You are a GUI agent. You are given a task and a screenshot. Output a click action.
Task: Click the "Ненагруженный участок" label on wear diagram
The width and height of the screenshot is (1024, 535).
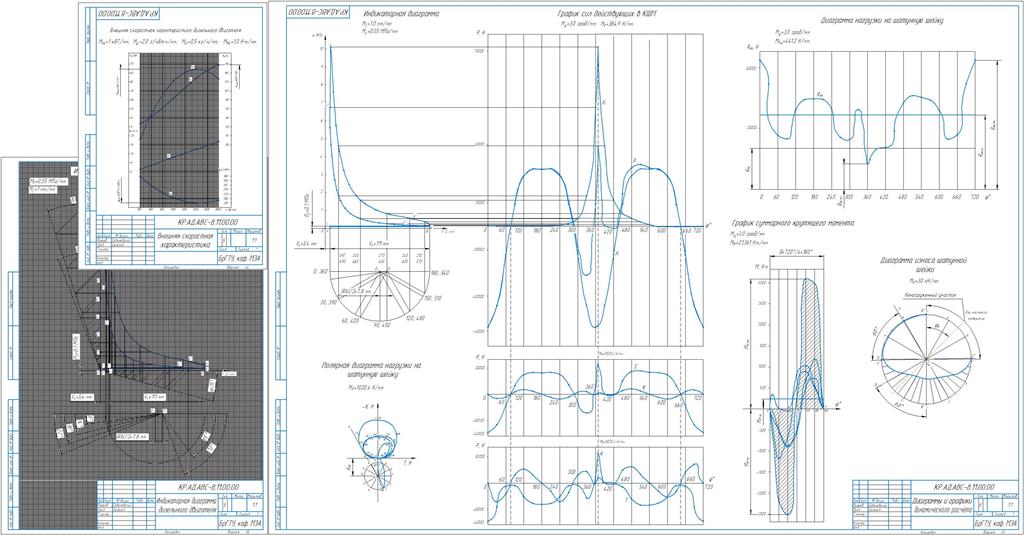[930, 295]
